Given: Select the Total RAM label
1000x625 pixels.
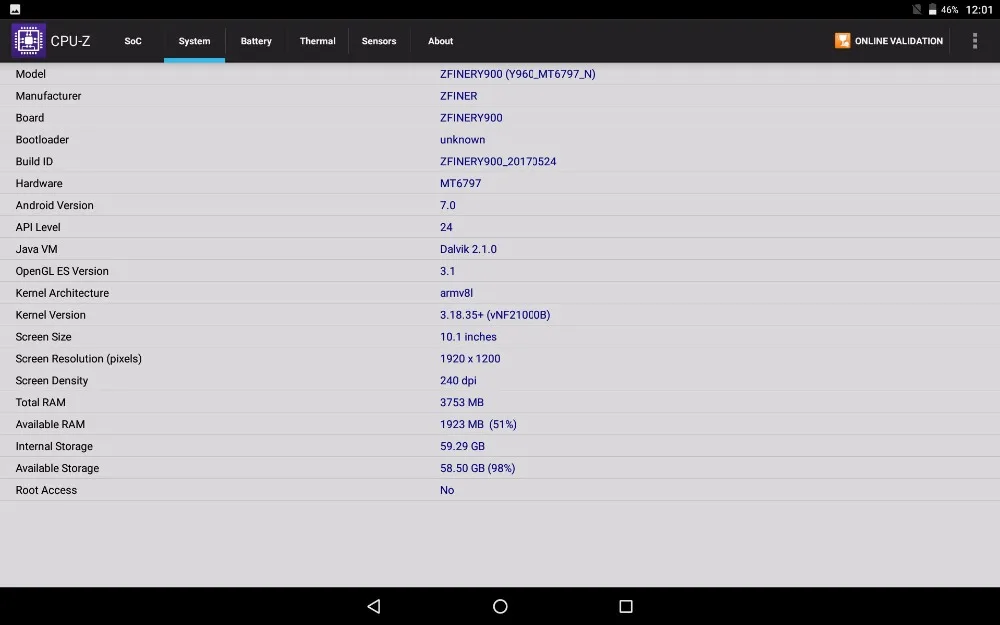Looking at the screenshot, I should pyautogui.click(x=41, y=402).
